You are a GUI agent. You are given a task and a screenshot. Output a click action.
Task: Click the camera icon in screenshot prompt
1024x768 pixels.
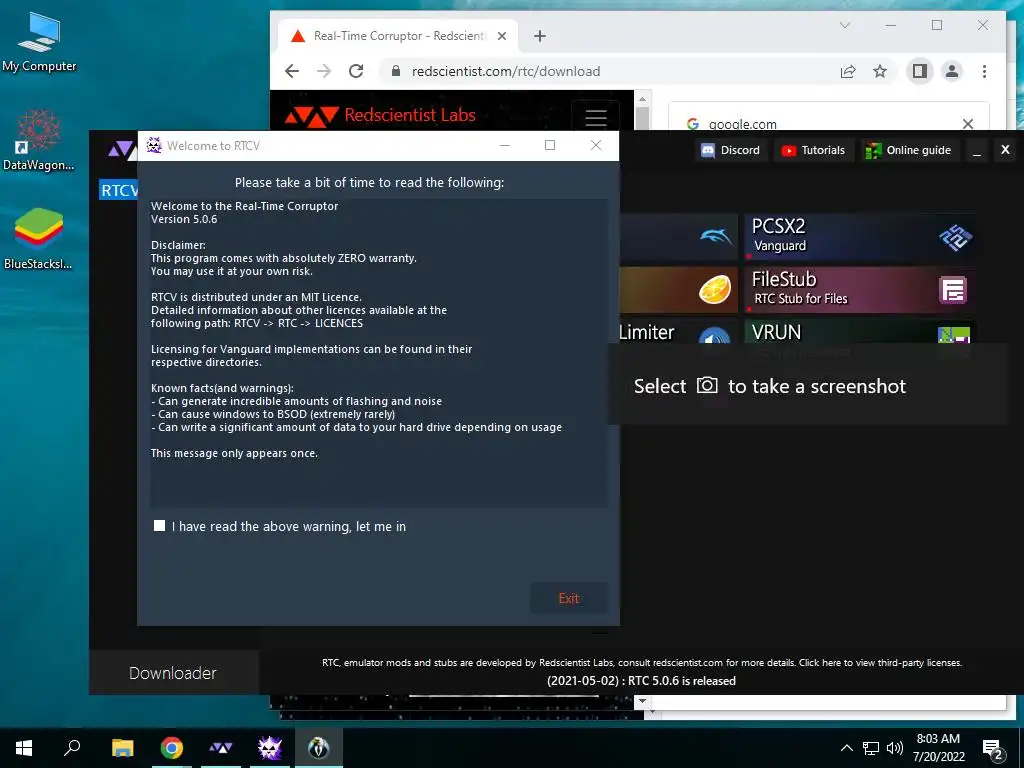click(x=707, y=385)
